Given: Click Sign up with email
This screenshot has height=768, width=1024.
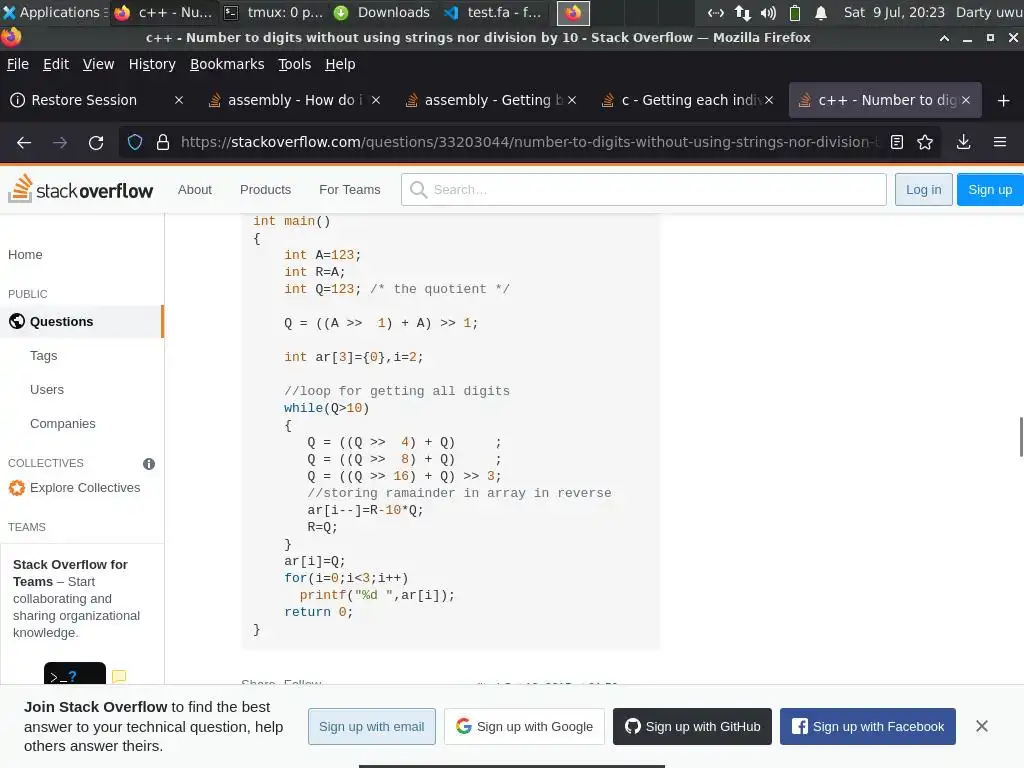Looking at the screenshot, I should pyautogui.click(x=372, y=726).
